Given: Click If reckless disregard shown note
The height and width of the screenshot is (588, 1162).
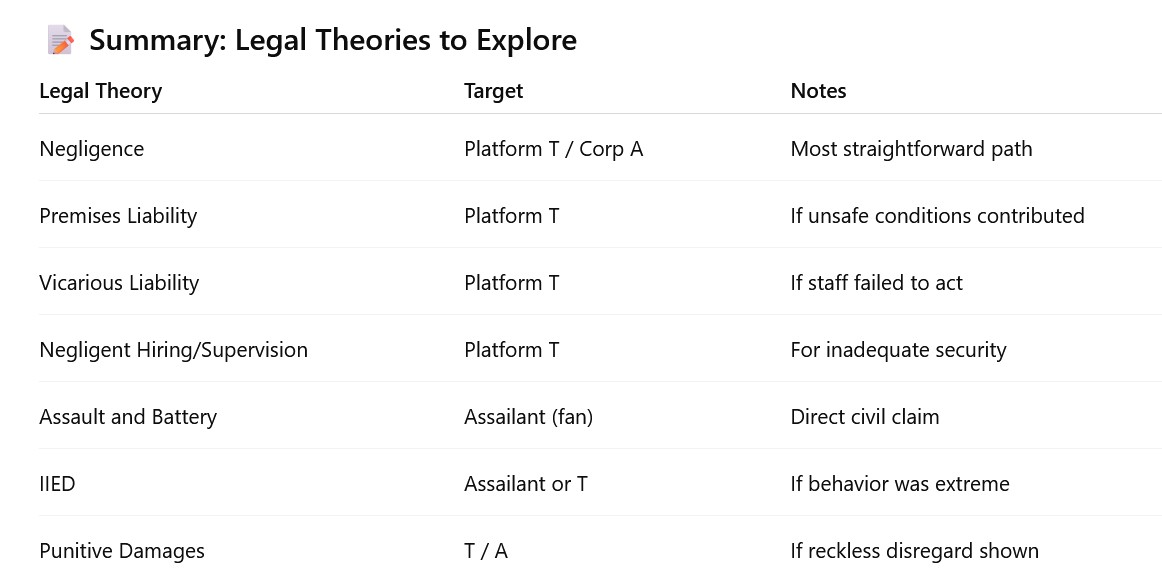Looking at the screenshot, I should [914, 551].
